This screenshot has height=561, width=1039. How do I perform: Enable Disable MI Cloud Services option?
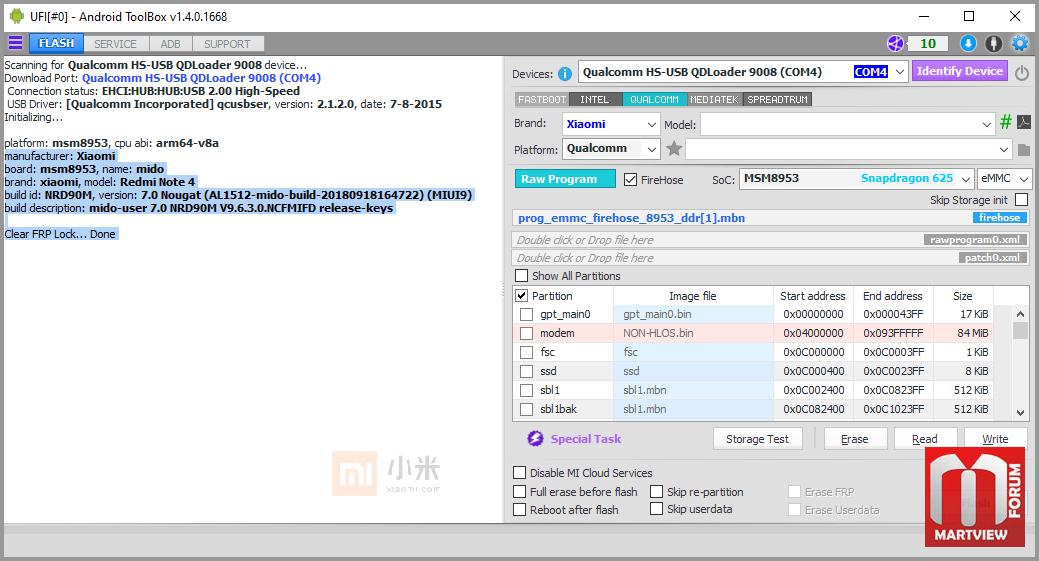(x=520, y=473)
